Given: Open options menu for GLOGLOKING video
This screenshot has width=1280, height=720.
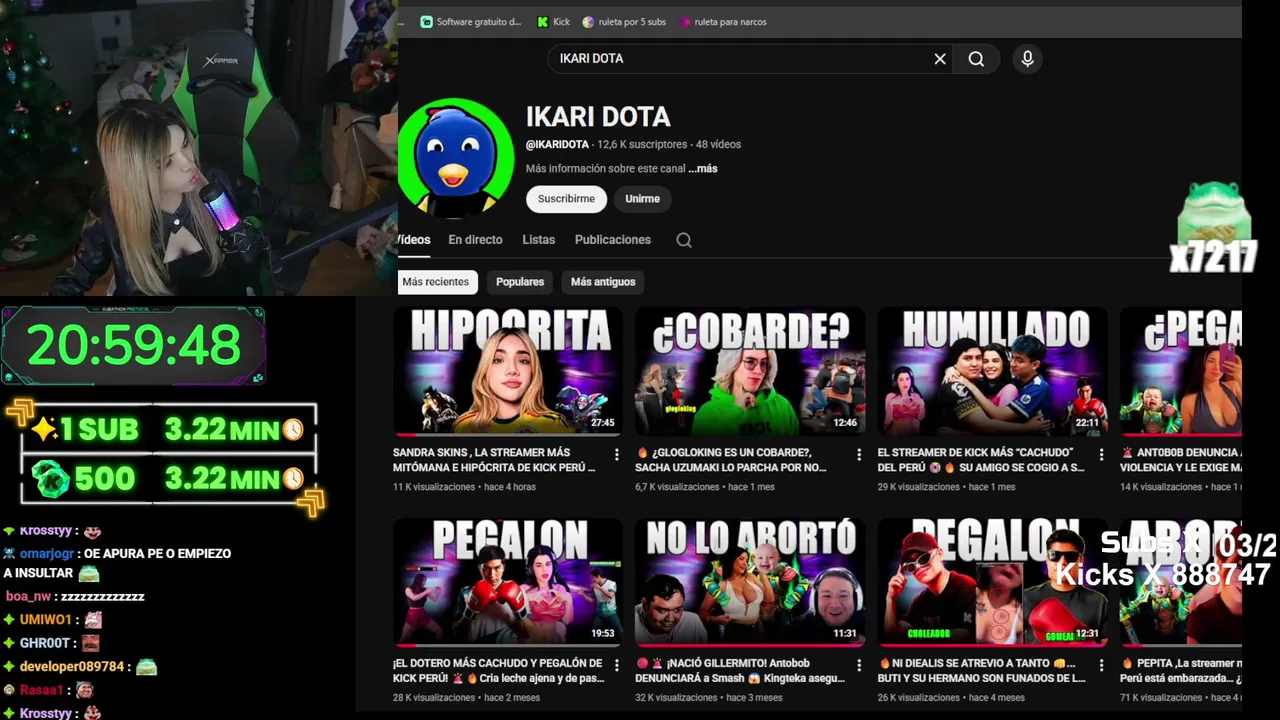Looking at the screenshot, I should (859, 454).
